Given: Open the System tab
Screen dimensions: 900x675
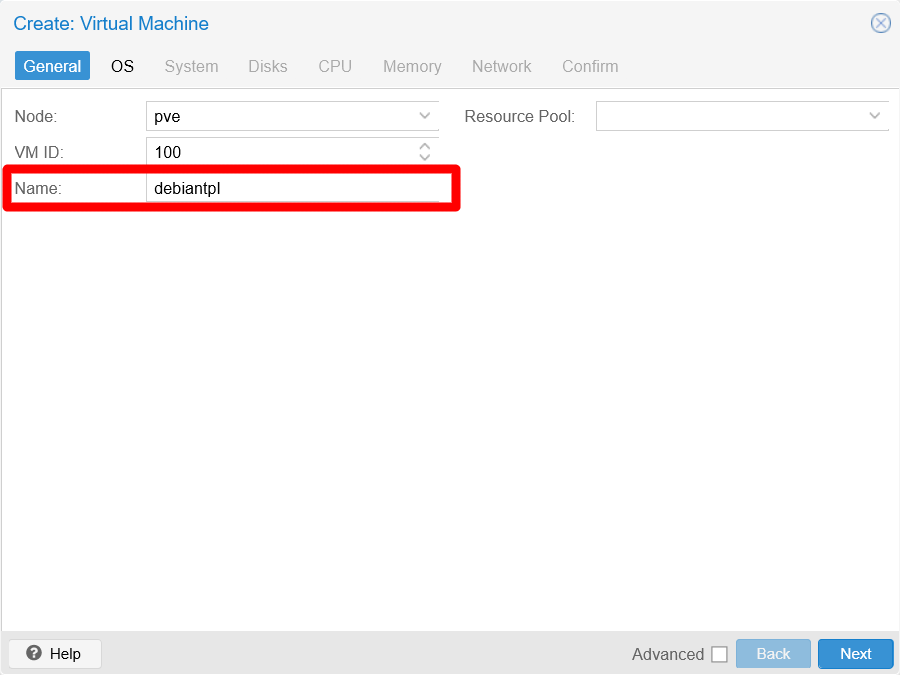Looking at the screenshot, I should pos(191,66).
